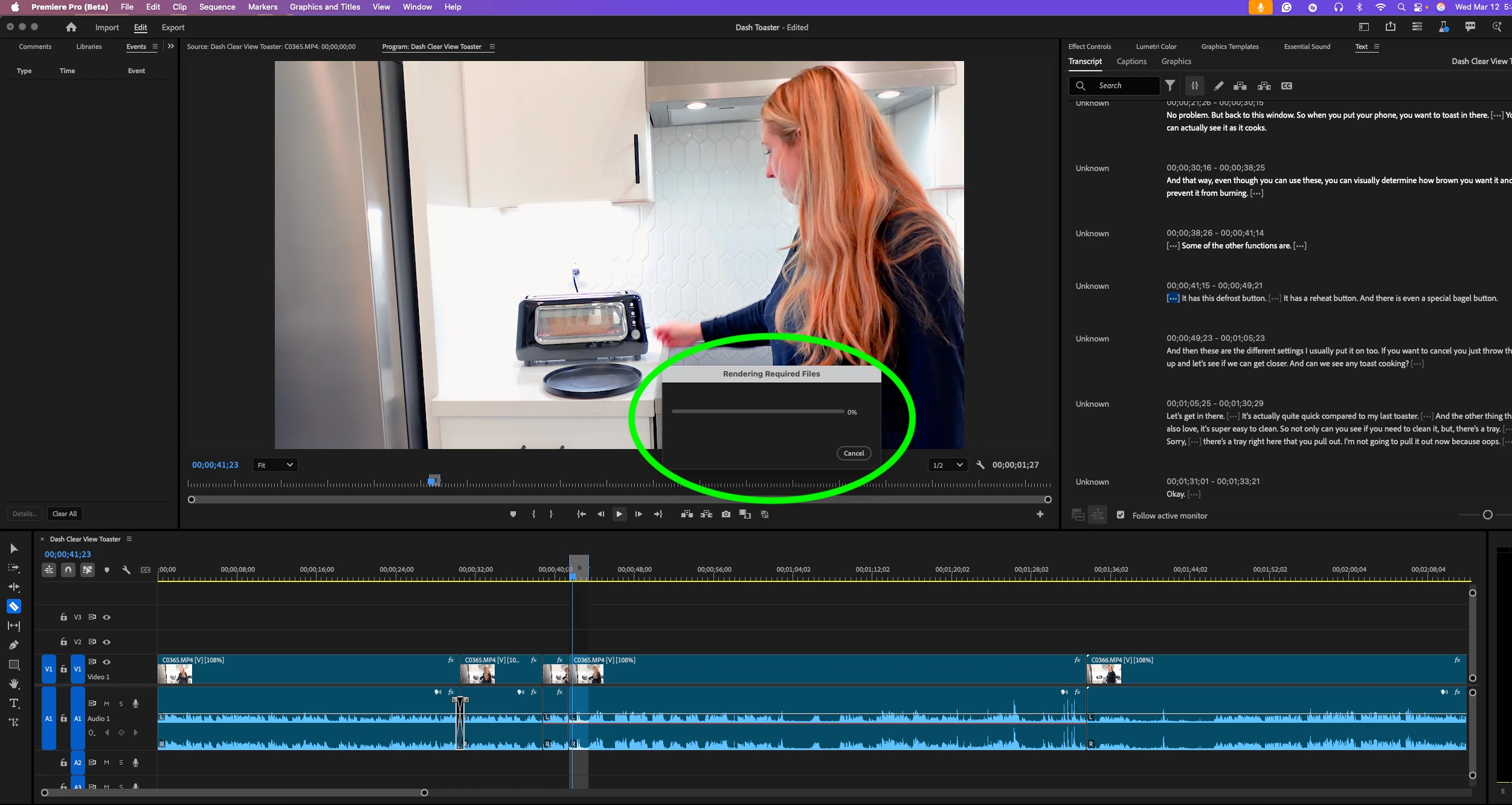Mute the Audio 1 track
1512x805 pixels.
[x=107, y=703]
